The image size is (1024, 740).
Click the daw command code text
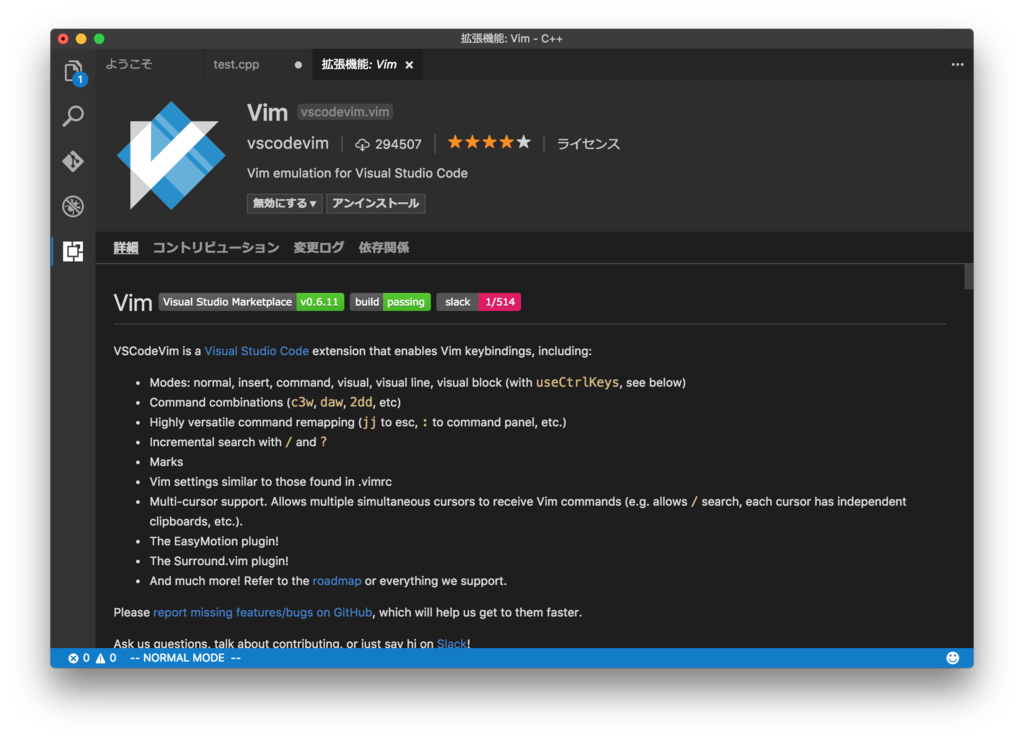click(331, 402)
